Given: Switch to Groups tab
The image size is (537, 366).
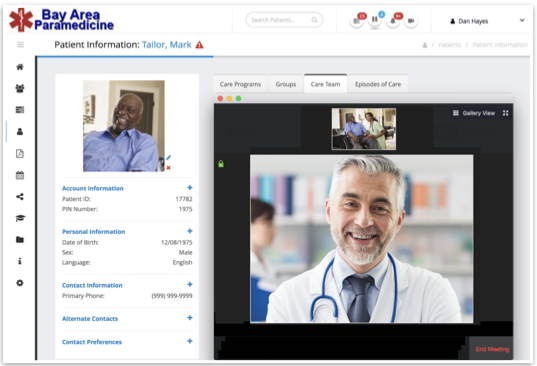Looking at the screenshot, I should (286, 84).
